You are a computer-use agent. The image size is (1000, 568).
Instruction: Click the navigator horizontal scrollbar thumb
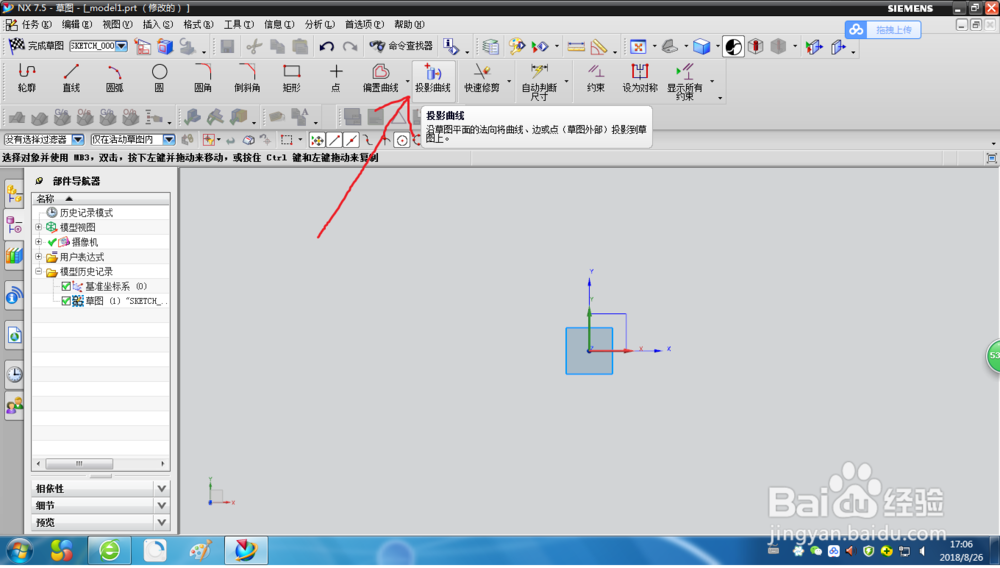pyautogui.click(x=79, y=463)
